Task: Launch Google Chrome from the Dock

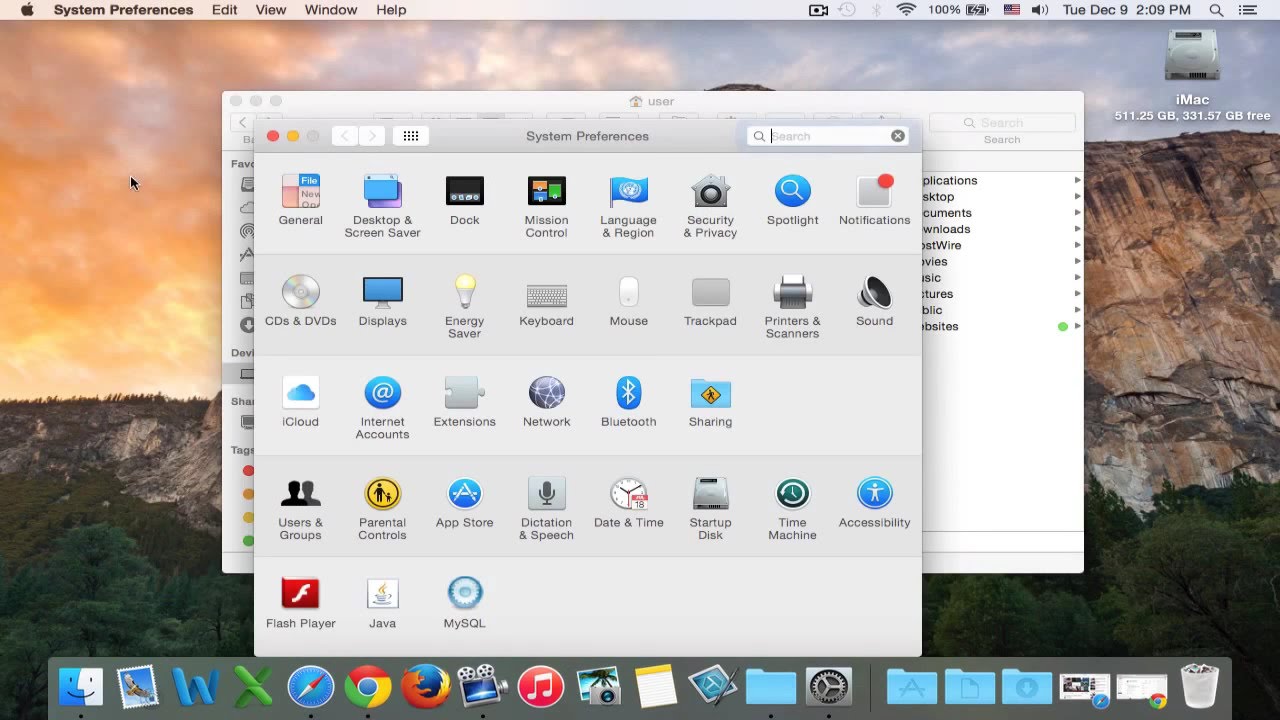Action: tap(368, 687)
